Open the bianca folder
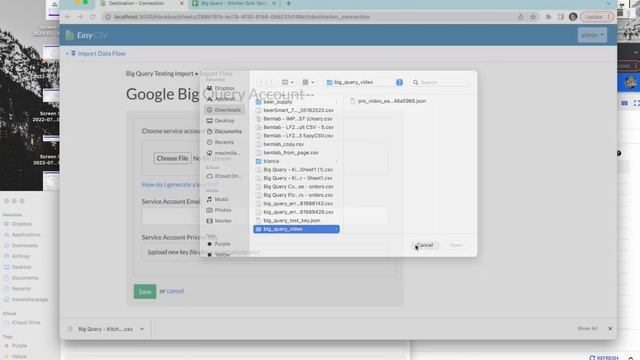 pyautogui.click(x=296, y=161)
